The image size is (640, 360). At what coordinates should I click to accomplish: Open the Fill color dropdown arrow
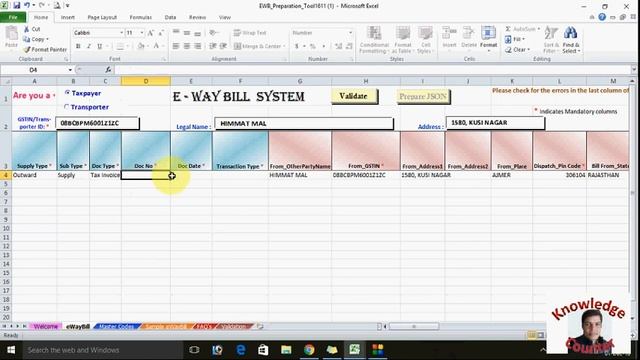click(148, 46)
